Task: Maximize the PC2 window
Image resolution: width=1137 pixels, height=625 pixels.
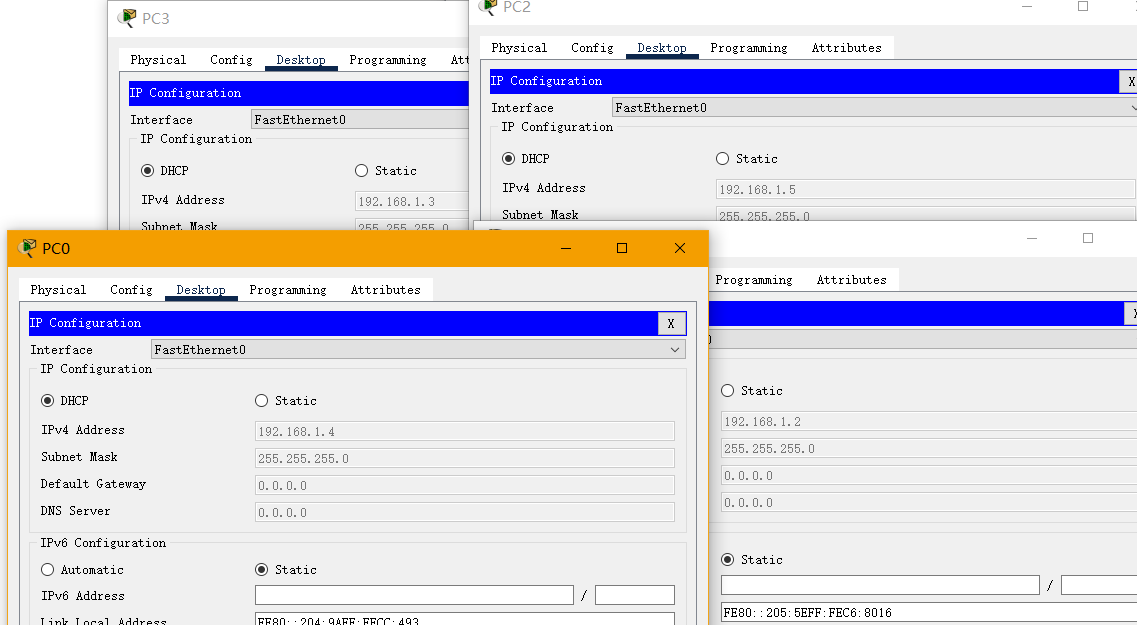Action: click(1083, 7)
